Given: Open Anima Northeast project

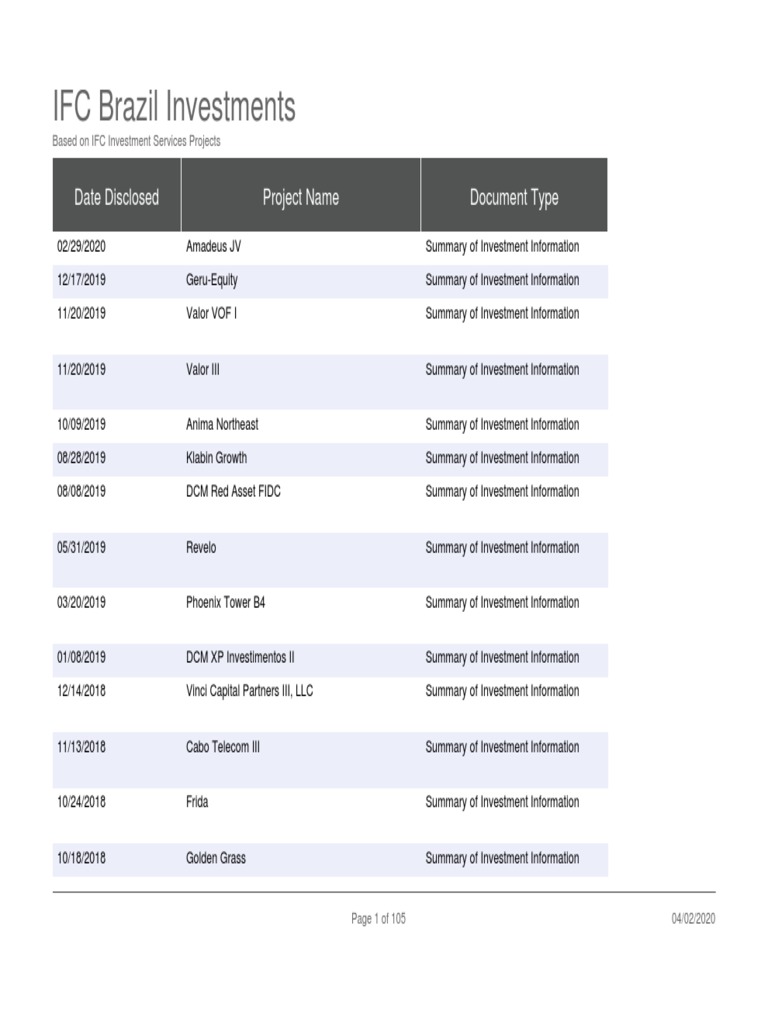Looking at the screenshot, I should 221,424.
